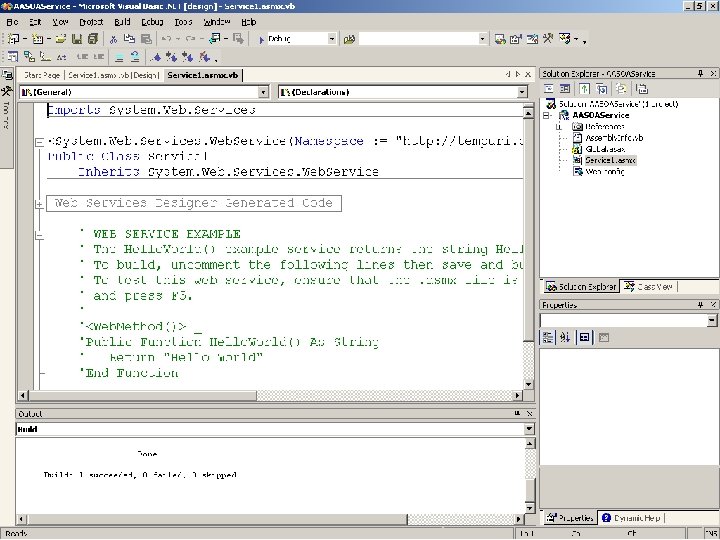Start debugging with the blue play arrow
The height and width of the screenshot is (540, 720).
[261, 39]
